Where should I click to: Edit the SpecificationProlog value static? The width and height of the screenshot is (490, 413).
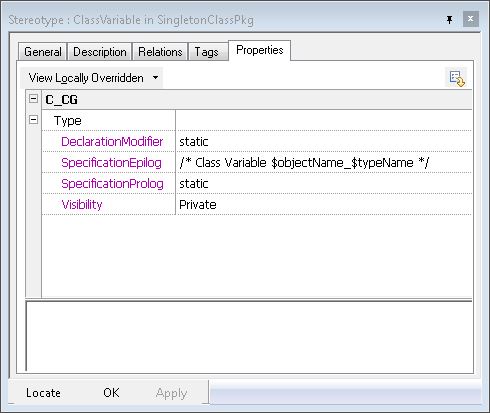(x=324, y=184)
